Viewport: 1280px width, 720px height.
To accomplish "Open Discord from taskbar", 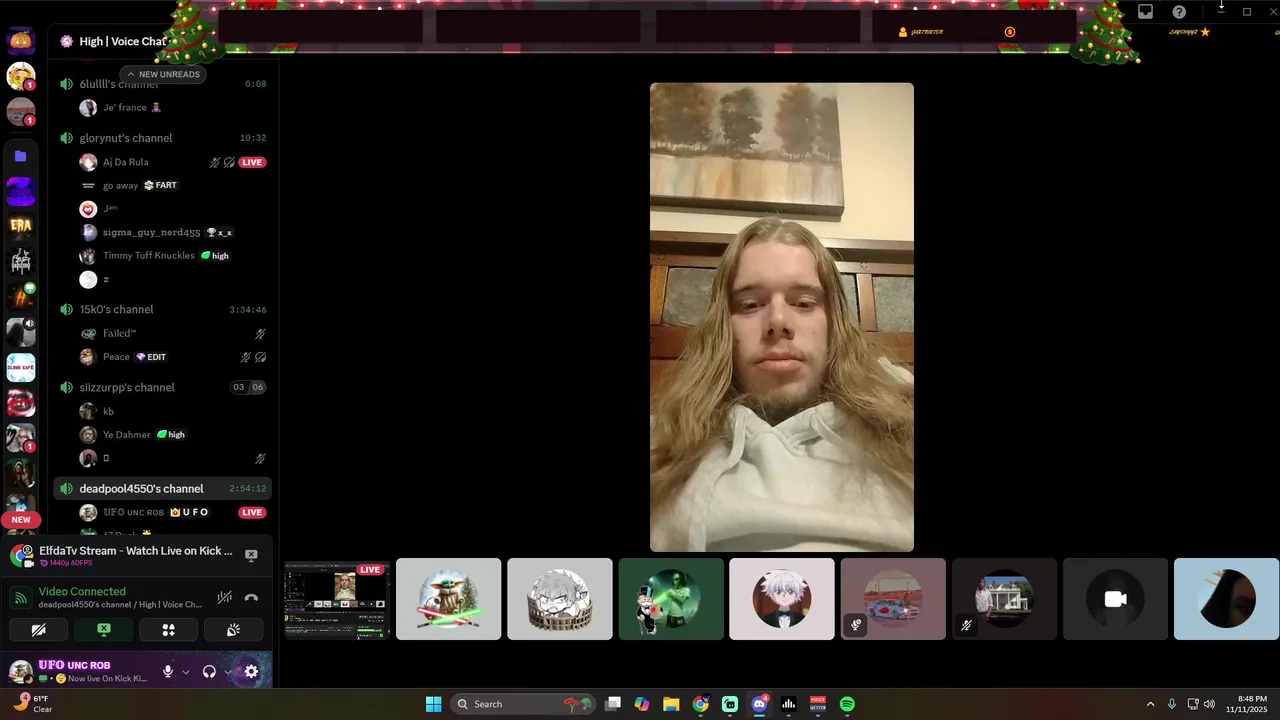I will tap(759, 704).
